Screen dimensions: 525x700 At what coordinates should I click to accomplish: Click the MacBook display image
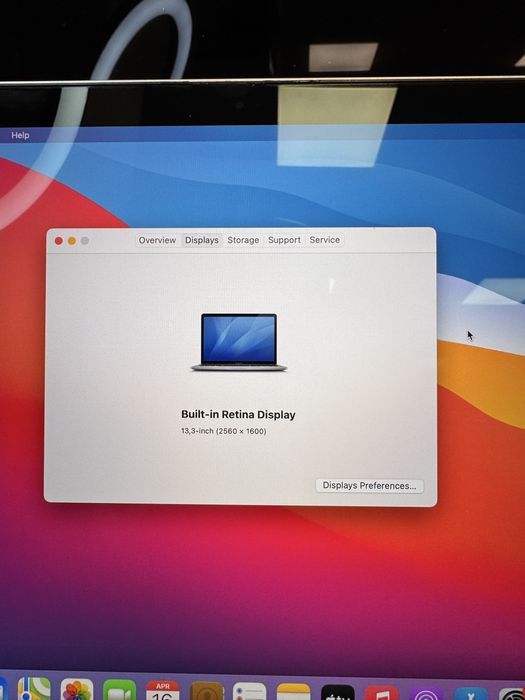pos(239,342)
